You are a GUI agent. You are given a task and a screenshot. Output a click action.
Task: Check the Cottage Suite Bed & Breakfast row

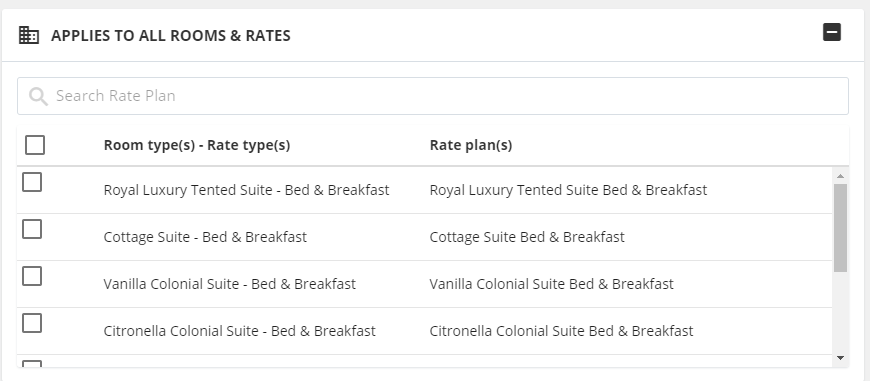pos(32,229)
